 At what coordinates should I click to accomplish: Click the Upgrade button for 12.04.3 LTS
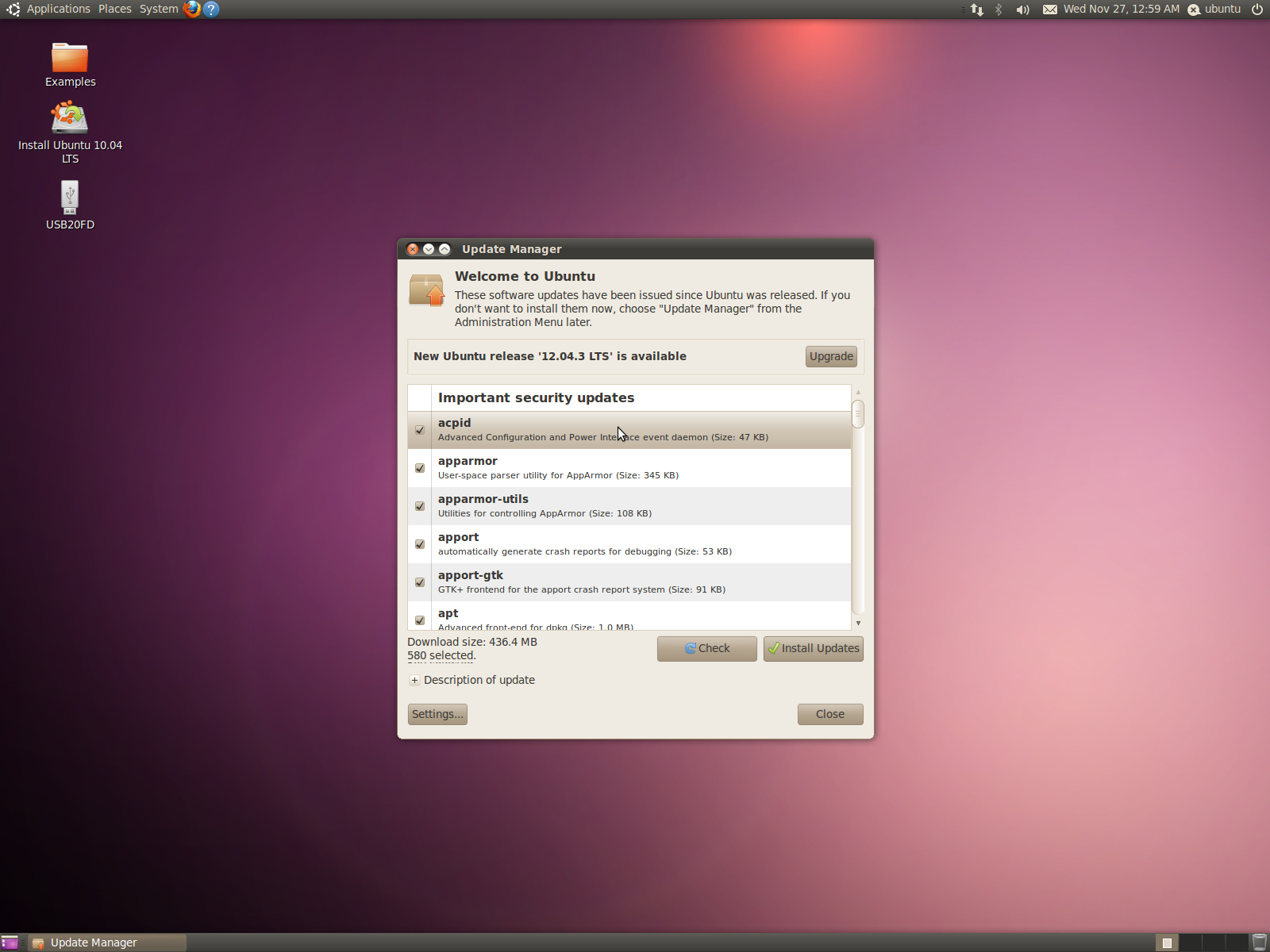pyautogui.click(x=831, y=356)
